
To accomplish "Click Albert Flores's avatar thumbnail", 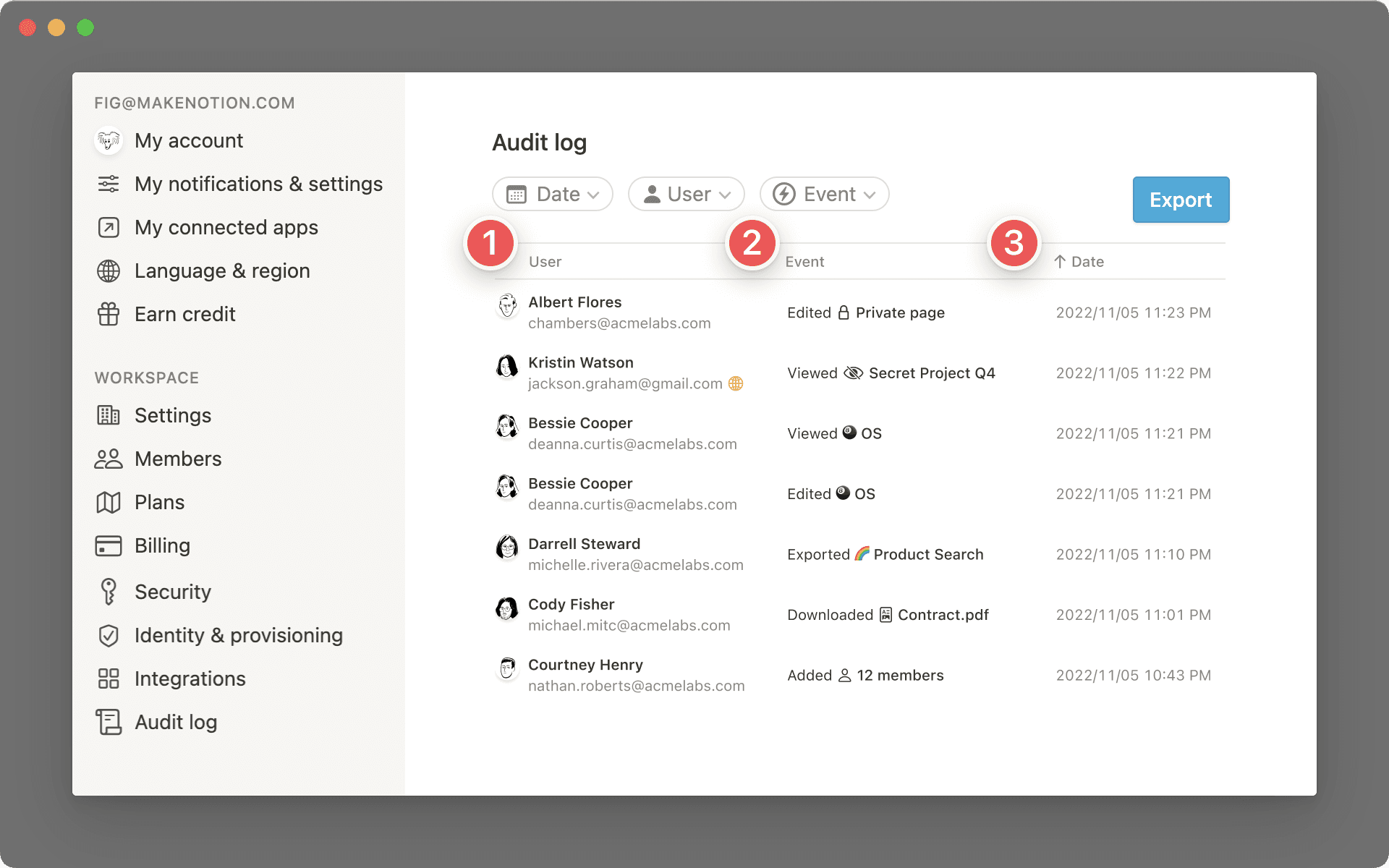I will pos(507,306).
